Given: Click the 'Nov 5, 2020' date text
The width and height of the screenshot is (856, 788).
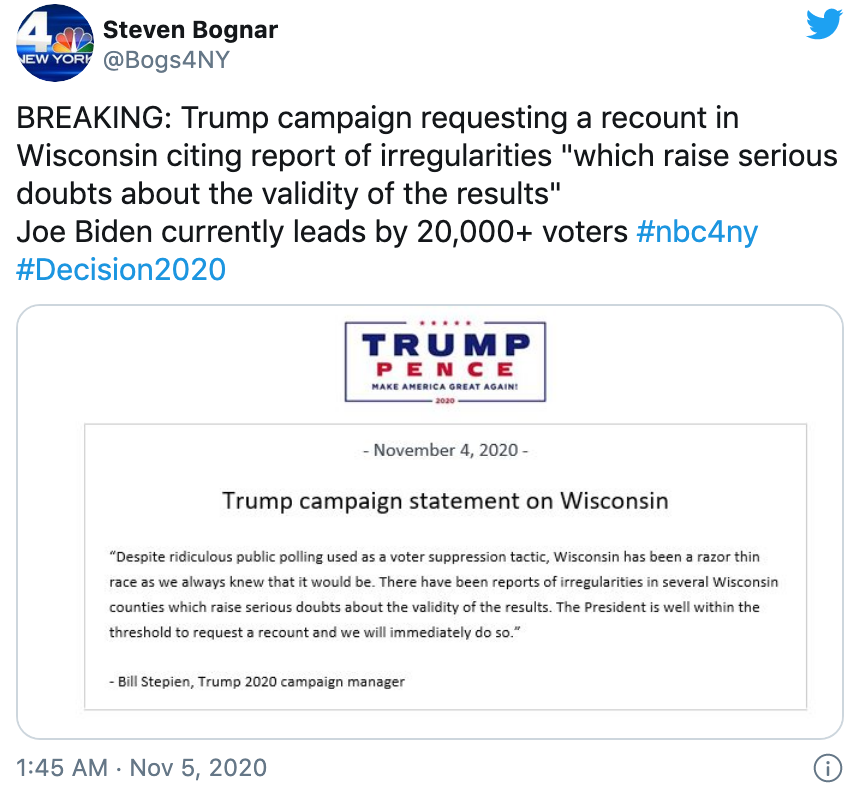Looking at the screenshot, I should pos(198,767).
